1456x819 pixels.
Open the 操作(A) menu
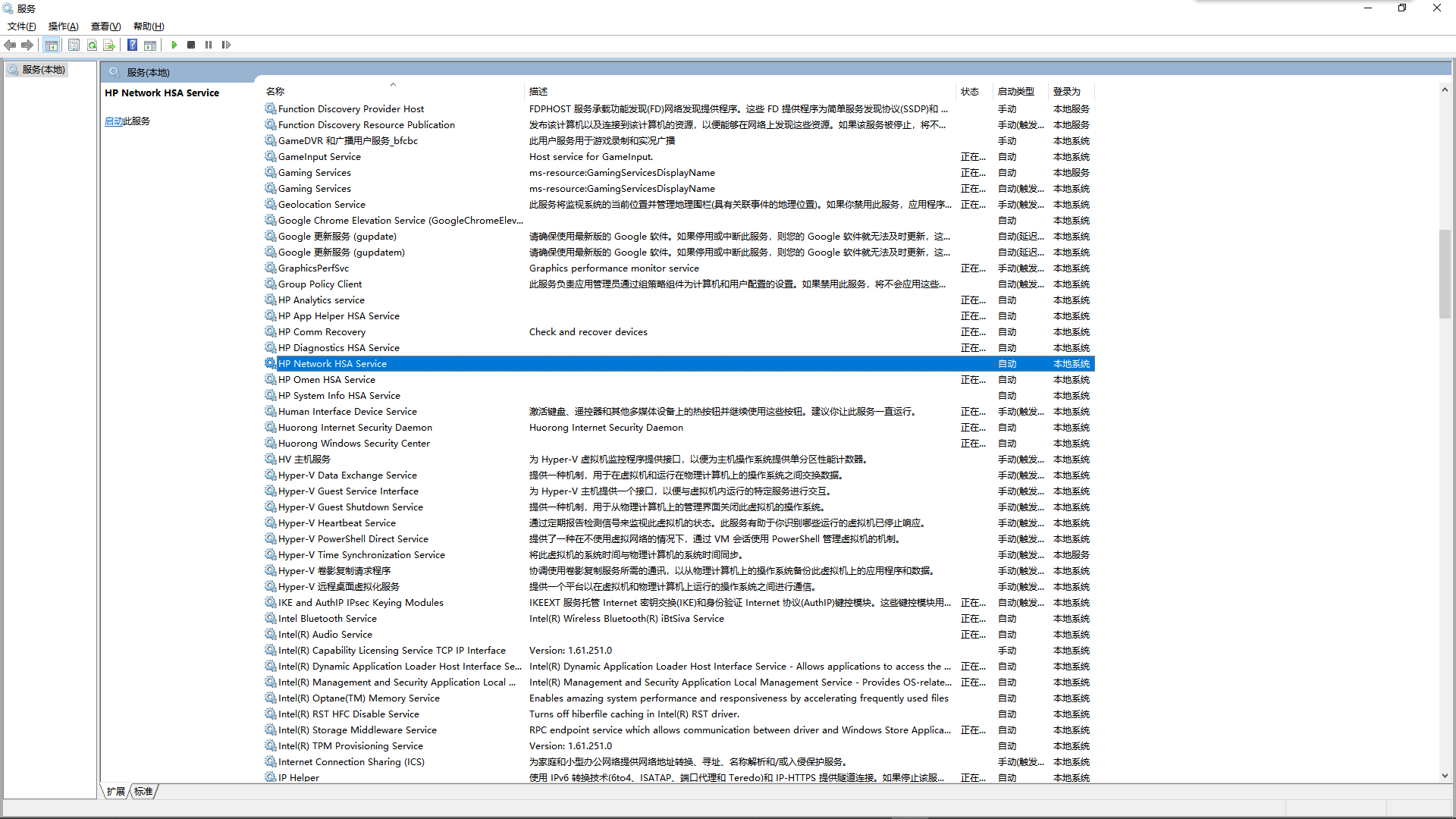64,27
